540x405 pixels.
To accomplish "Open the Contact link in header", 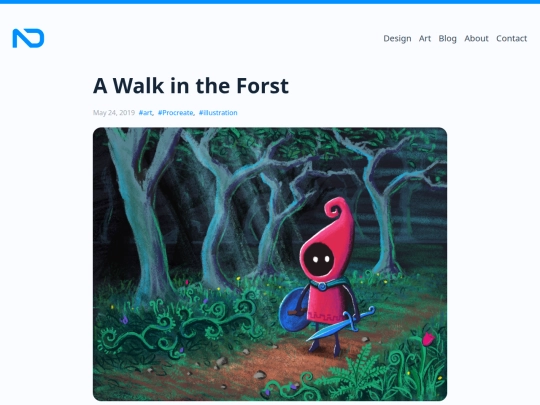I will pyautogui.click(x=511, y=38).
